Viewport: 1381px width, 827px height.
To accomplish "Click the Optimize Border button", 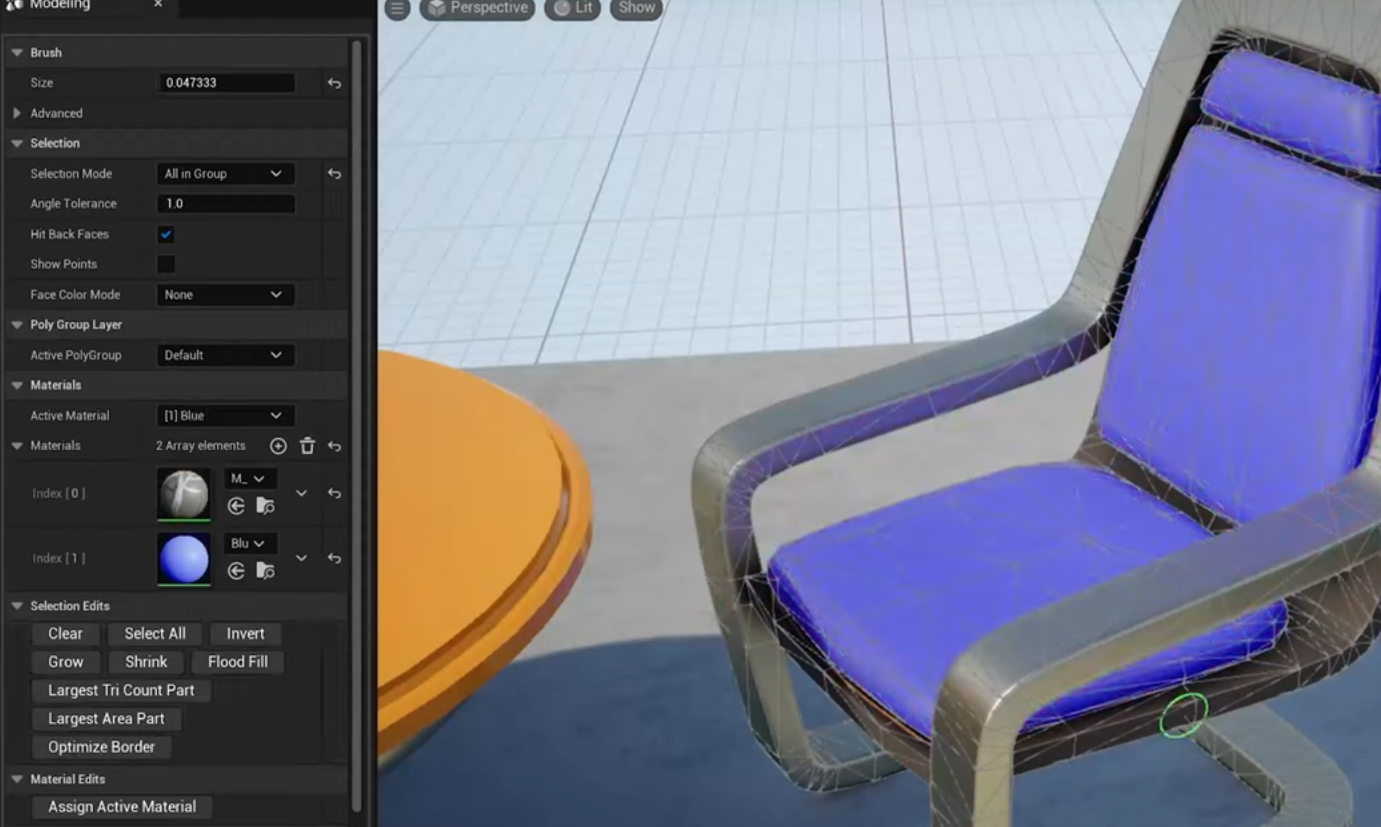I will (x=102, y=747).
